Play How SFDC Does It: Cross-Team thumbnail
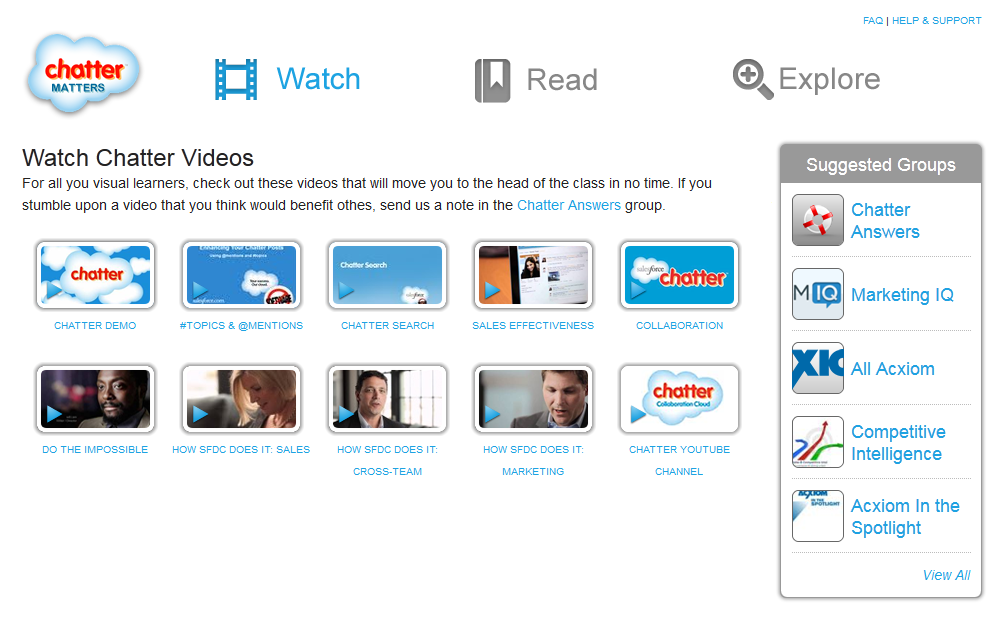This screenshot has height=627, width=1008. point(387,399)
